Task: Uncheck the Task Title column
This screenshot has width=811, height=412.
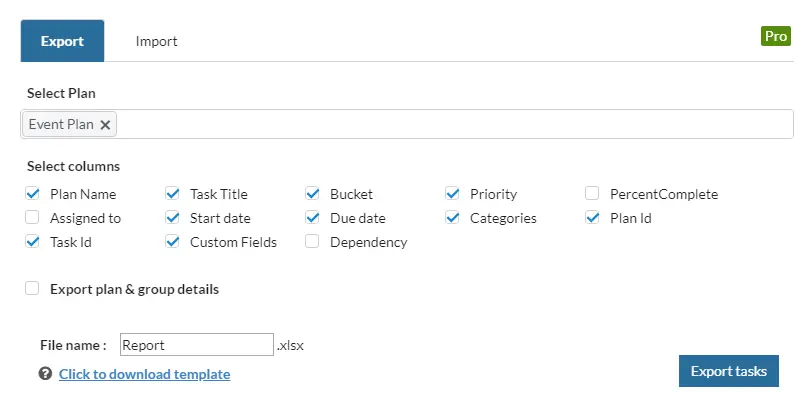Action: (x=172, y=194)
